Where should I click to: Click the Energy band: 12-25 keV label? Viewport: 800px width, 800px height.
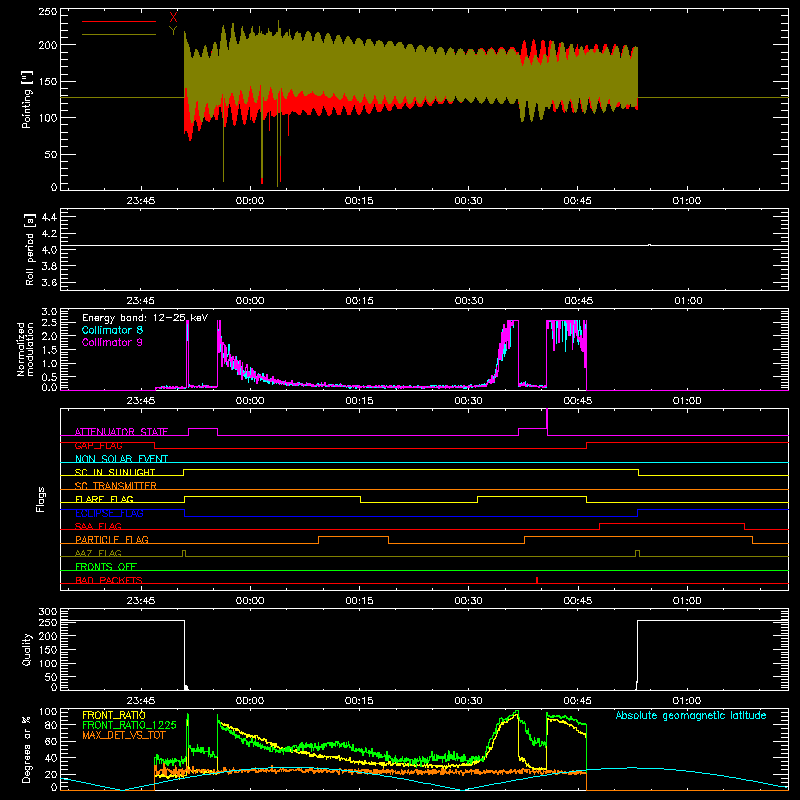click(145, 318)
